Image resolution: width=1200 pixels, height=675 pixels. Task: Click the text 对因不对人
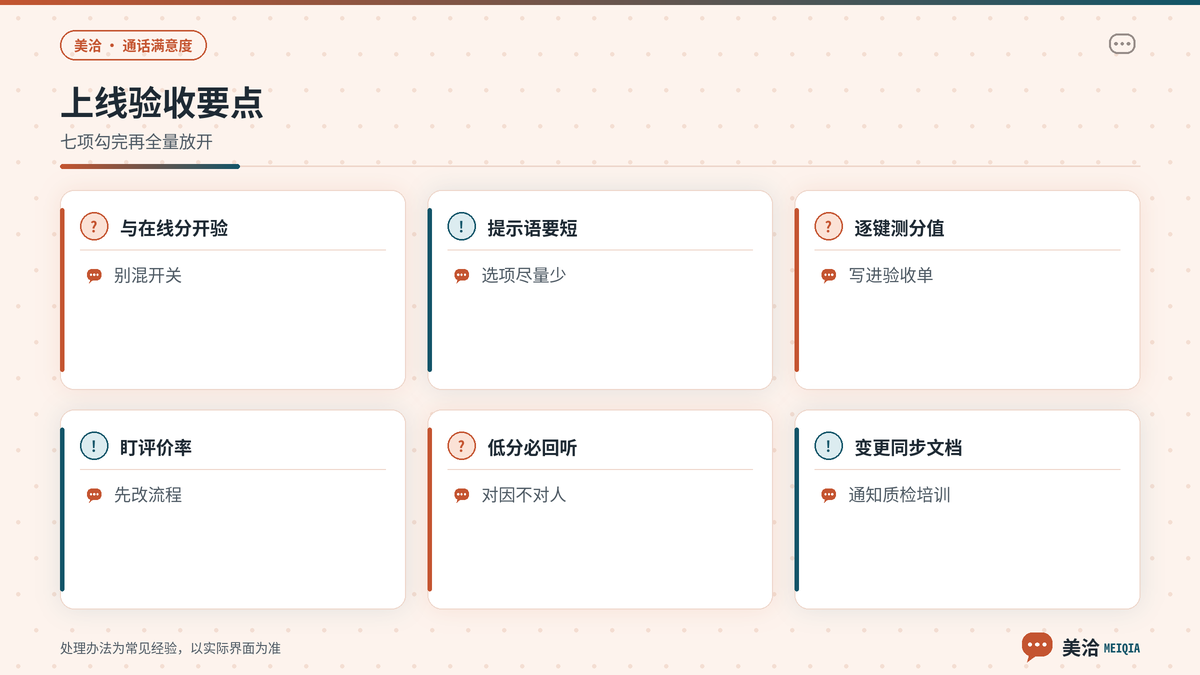coord(524,495)
